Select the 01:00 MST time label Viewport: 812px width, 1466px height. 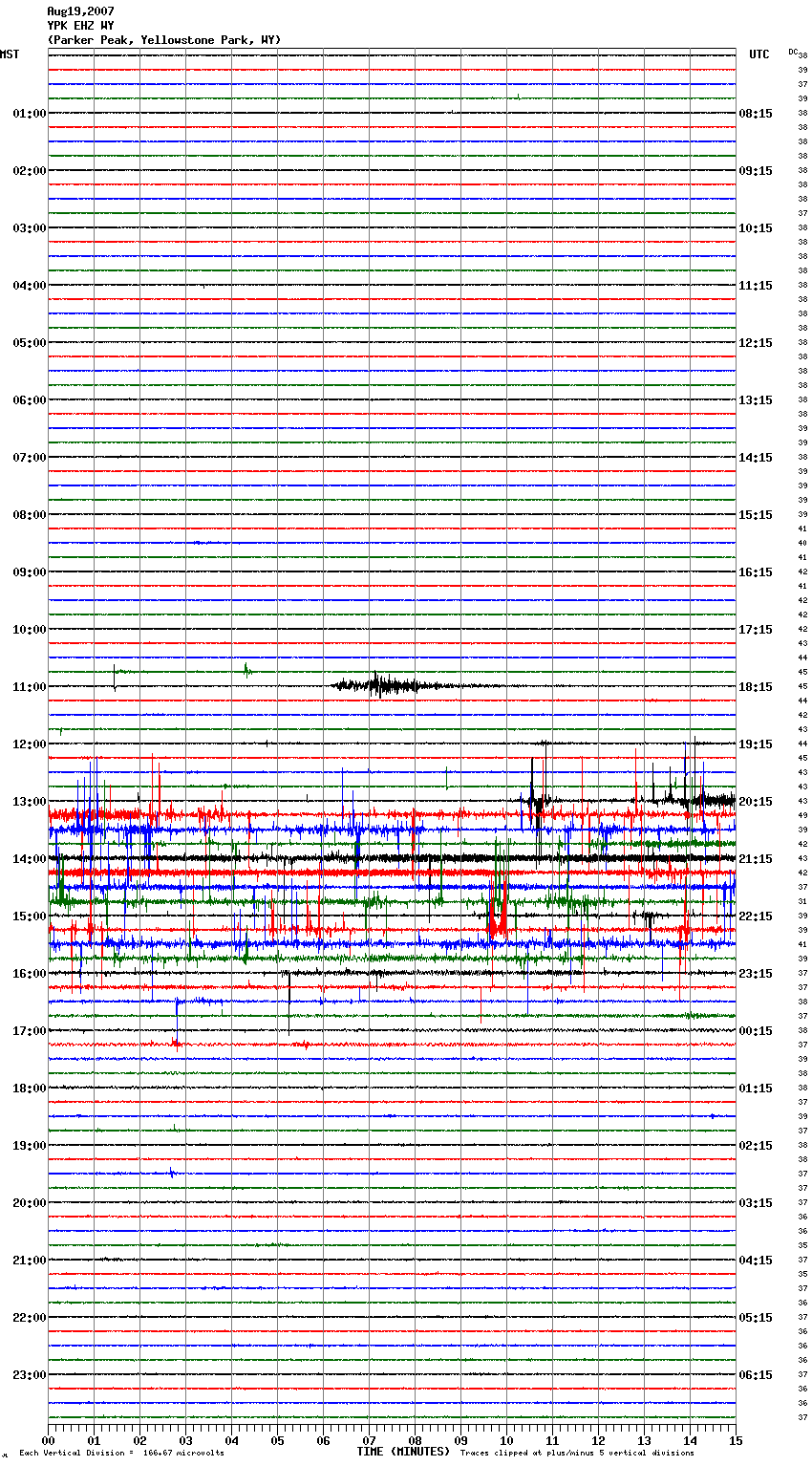click(29, 114)
